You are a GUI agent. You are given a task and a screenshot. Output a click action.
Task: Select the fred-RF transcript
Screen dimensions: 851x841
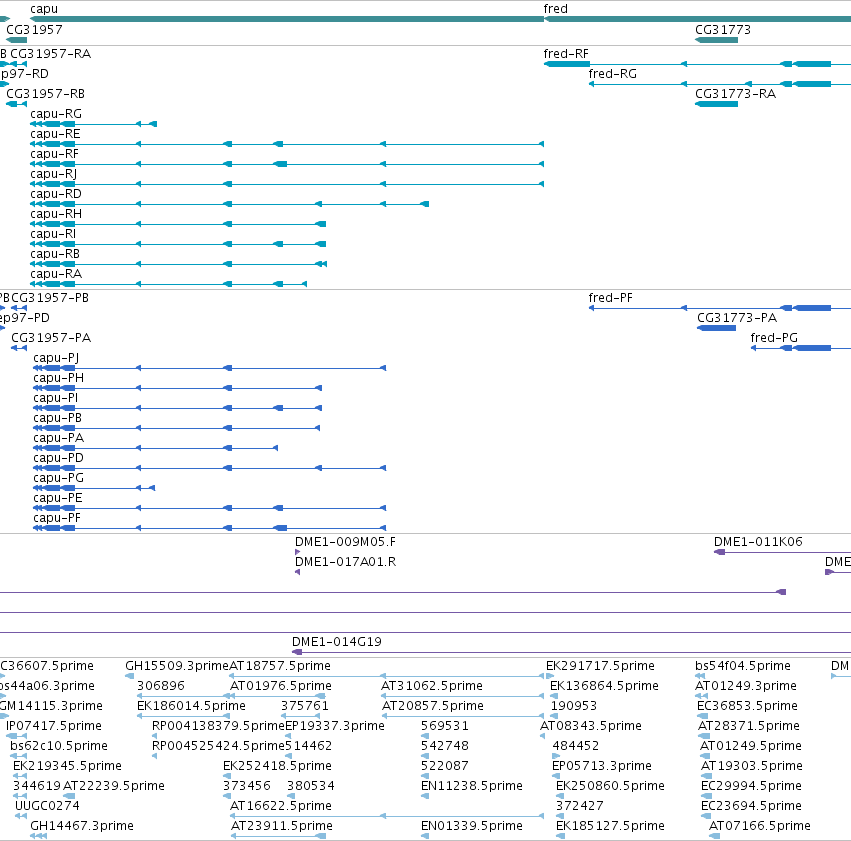566,54
